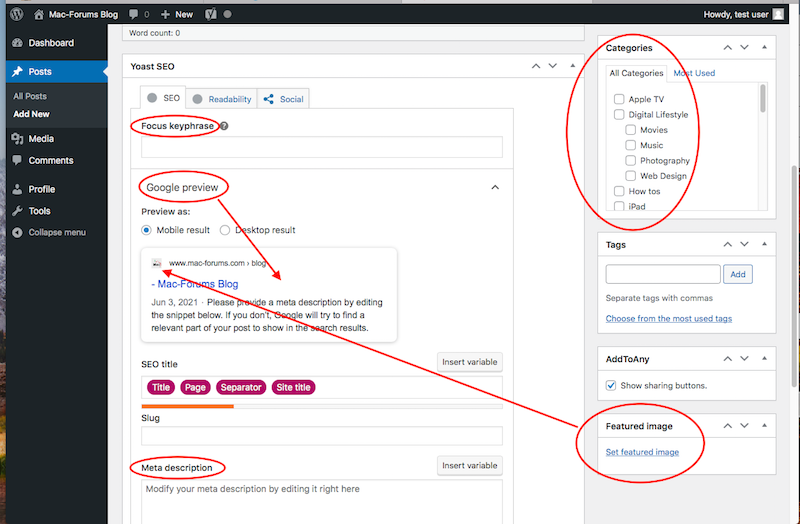Tick the Movies category checkbox

(x=631, y=130)
